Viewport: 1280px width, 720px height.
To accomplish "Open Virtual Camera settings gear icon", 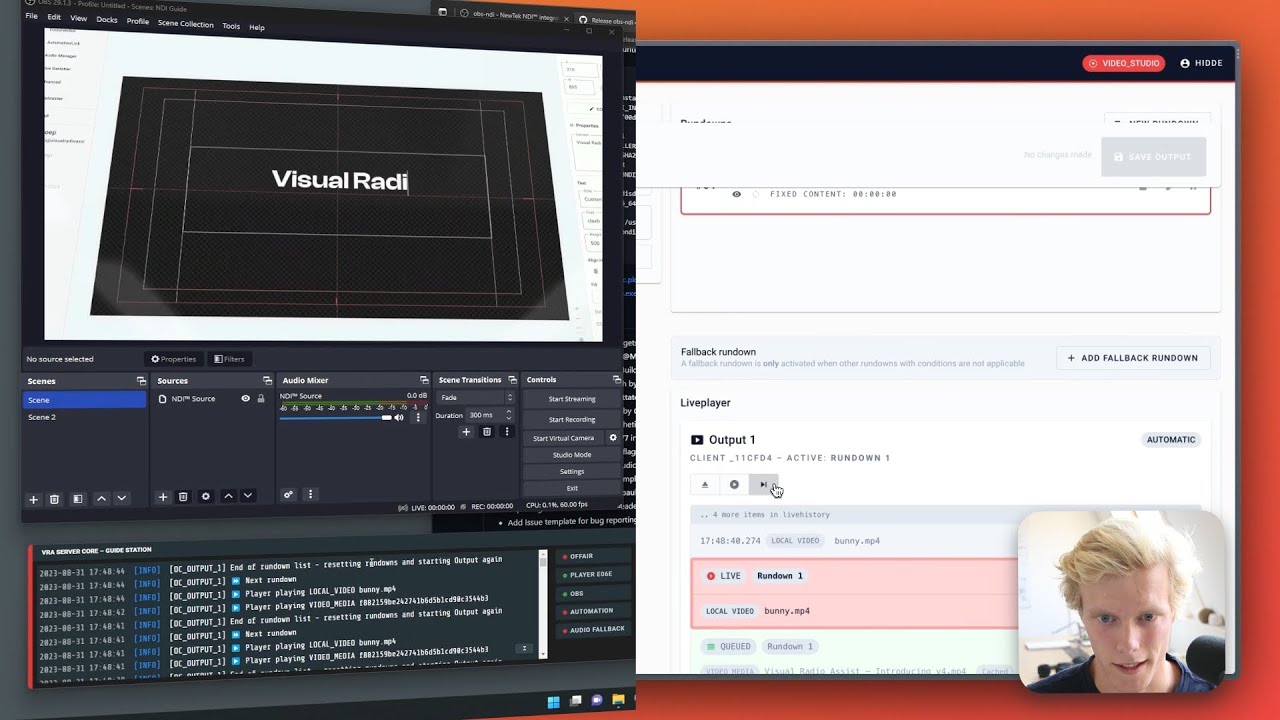I will pyautogui.click(x=613, y=438).
